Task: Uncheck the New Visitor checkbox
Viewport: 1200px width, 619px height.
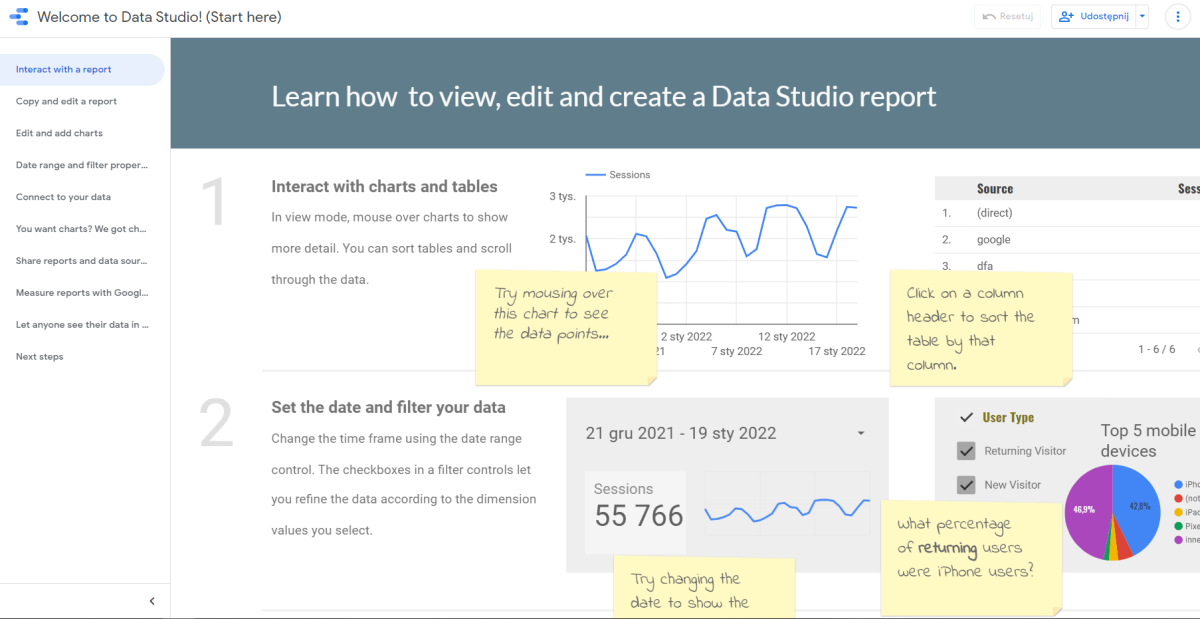Action: pyautogui.click(x=966, y=484)
